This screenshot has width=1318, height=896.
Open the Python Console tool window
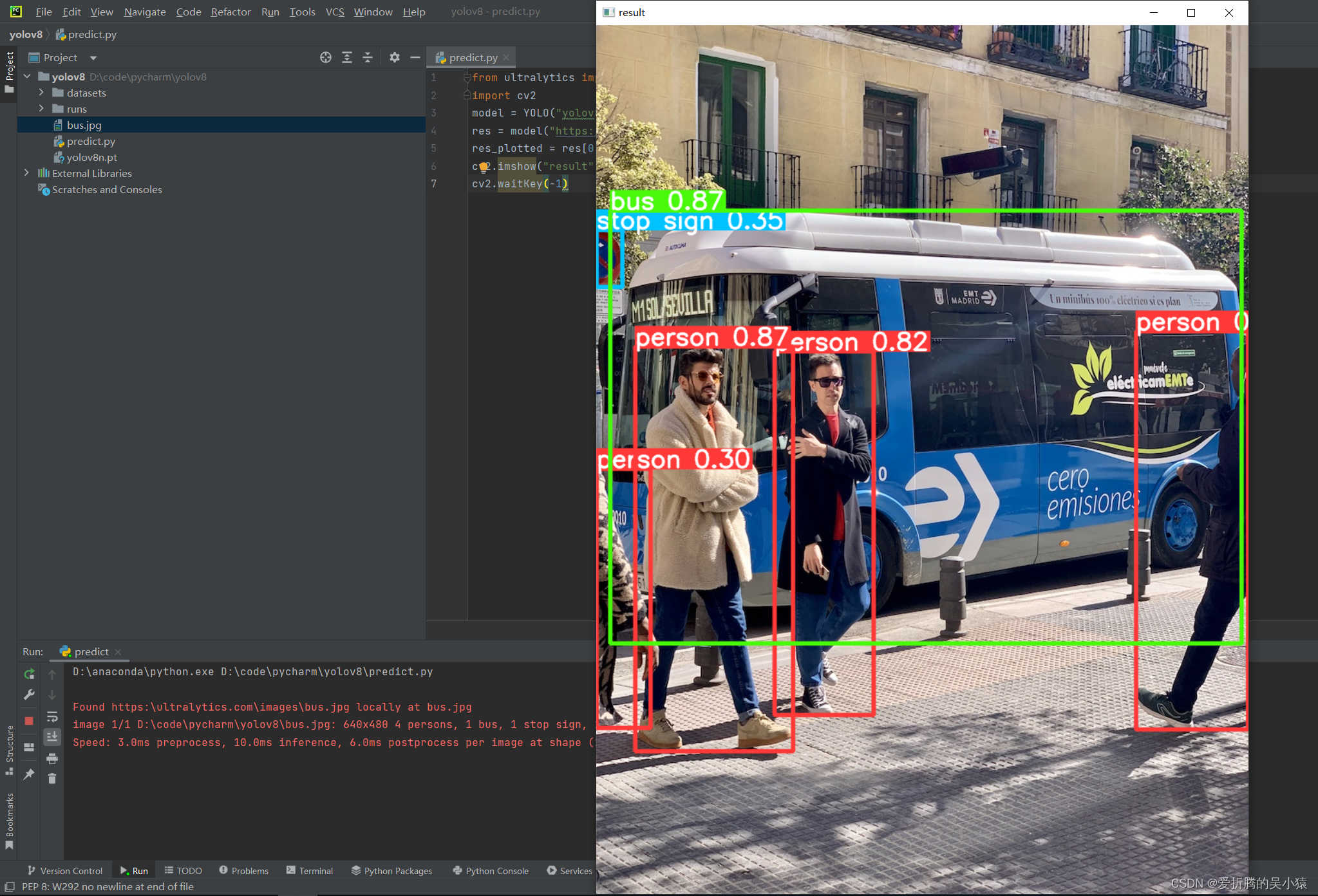pyautogui.click(x=491, y=870)
